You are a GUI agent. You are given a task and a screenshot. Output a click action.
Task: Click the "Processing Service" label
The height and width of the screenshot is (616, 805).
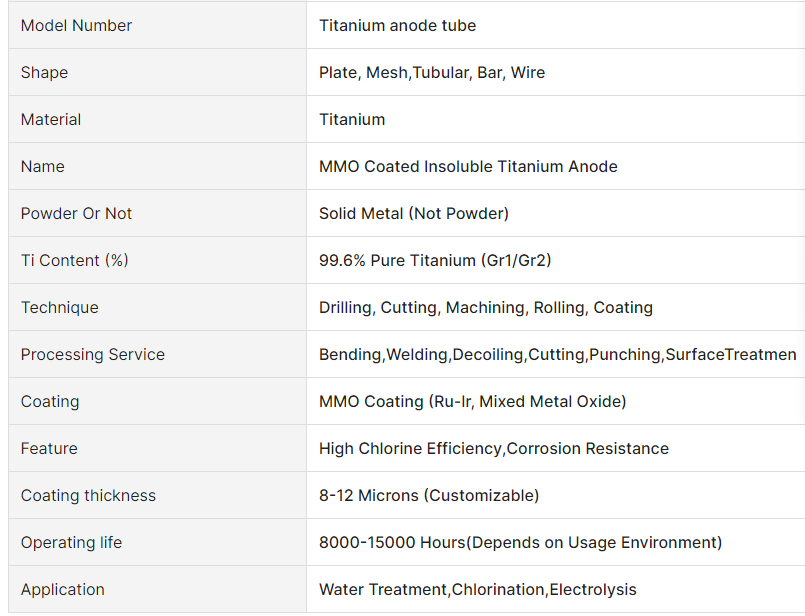tap(93, 355)
